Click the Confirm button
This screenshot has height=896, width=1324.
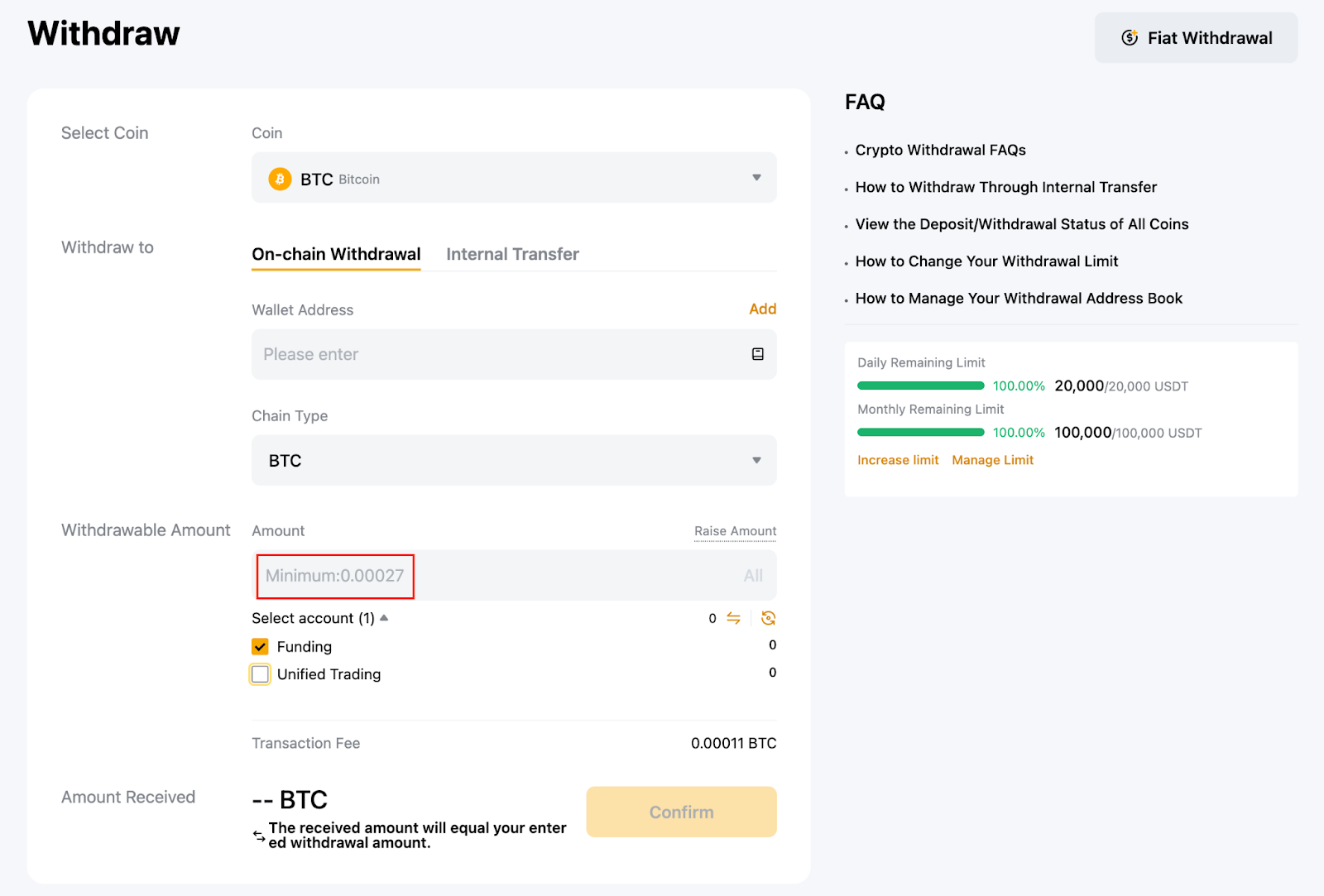(x=681, y=812)
